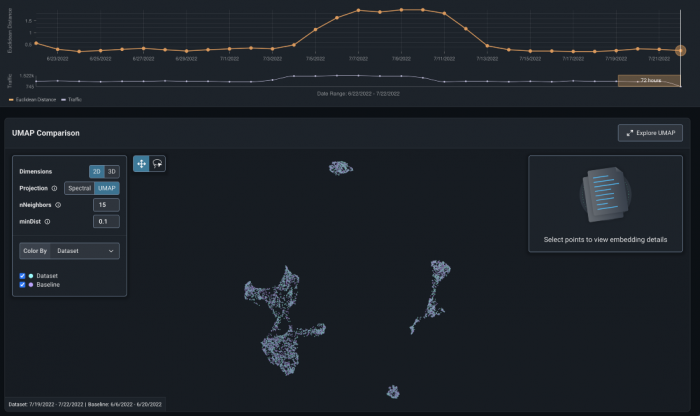The image size is (700, 416).
Task: Click the minDist info icon
Action: [x=47, y=221]
